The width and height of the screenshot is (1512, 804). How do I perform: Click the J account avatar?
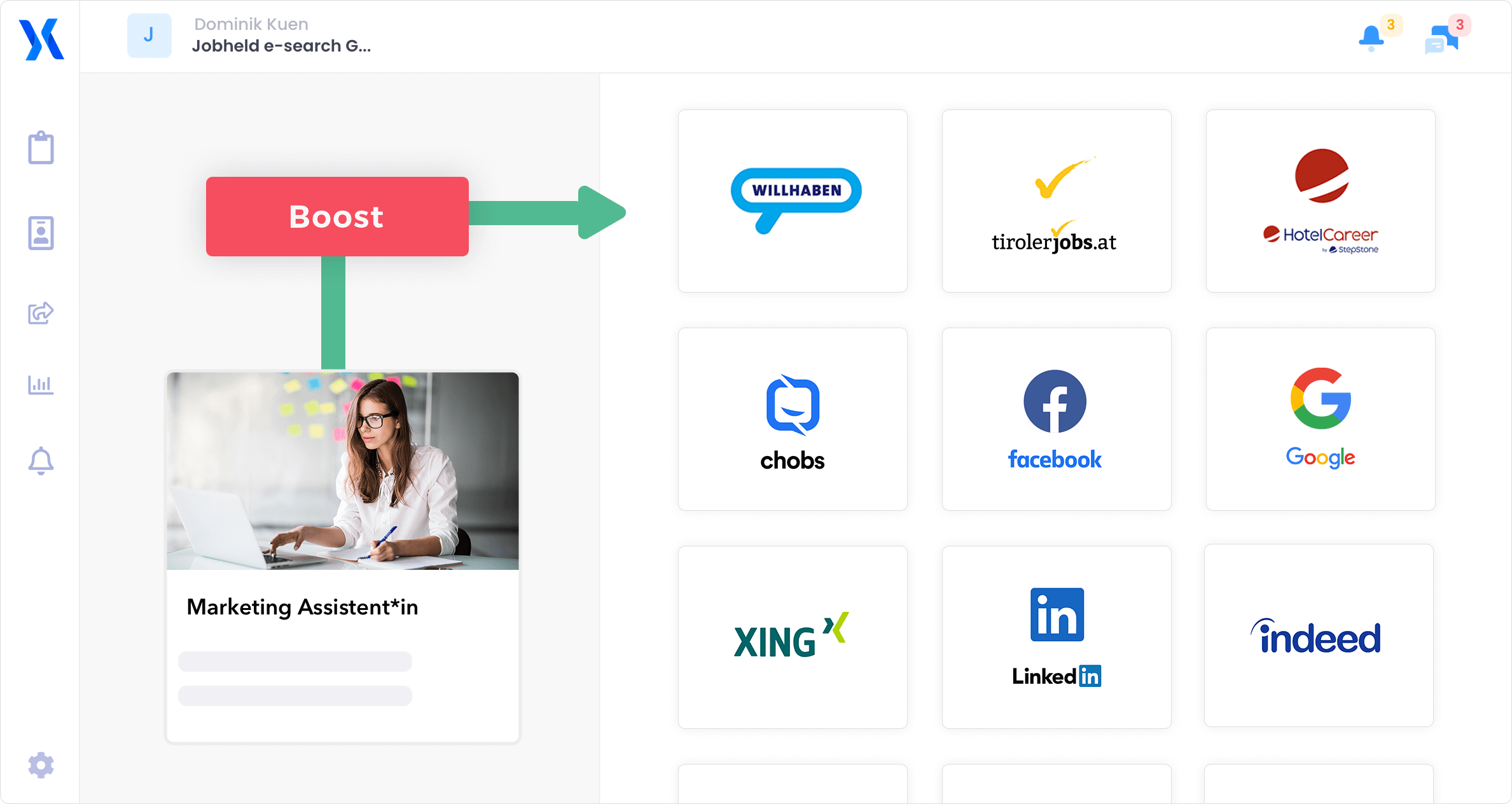(x=149, y=36)
